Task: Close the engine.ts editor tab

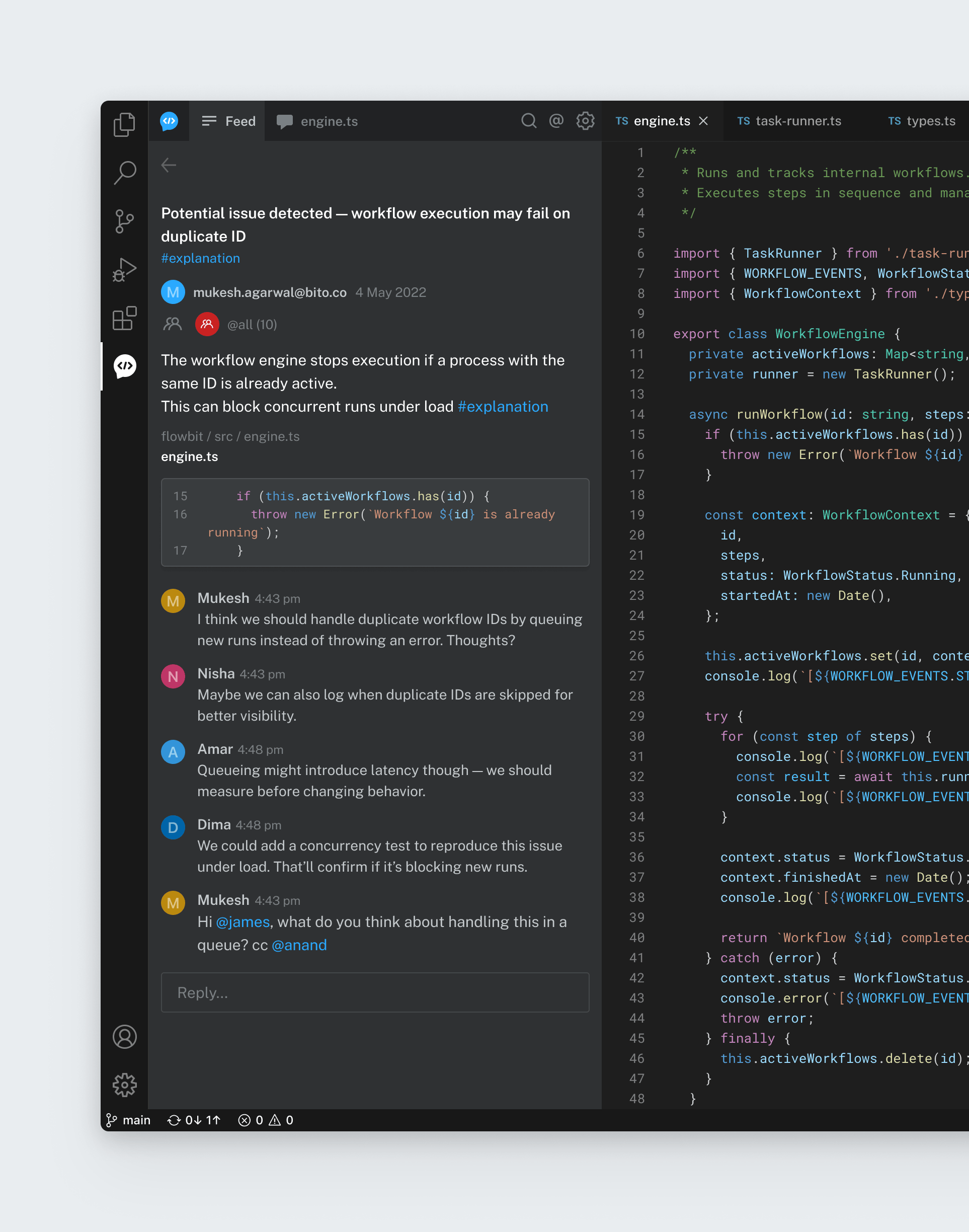Action: (703, 121)
